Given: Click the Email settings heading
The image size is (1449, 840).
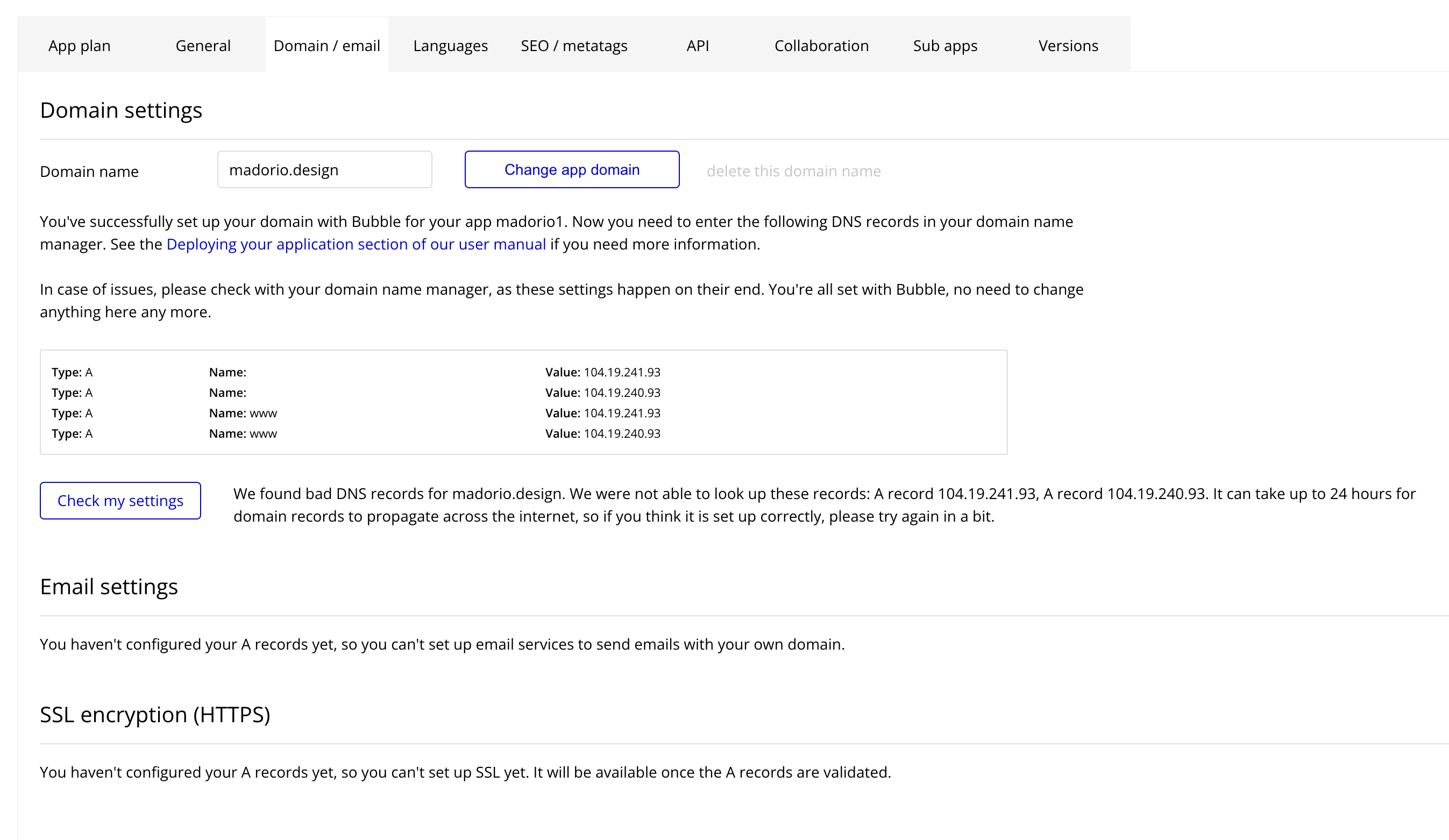Looking at the screenshot, I should click(x=109, y=587).
